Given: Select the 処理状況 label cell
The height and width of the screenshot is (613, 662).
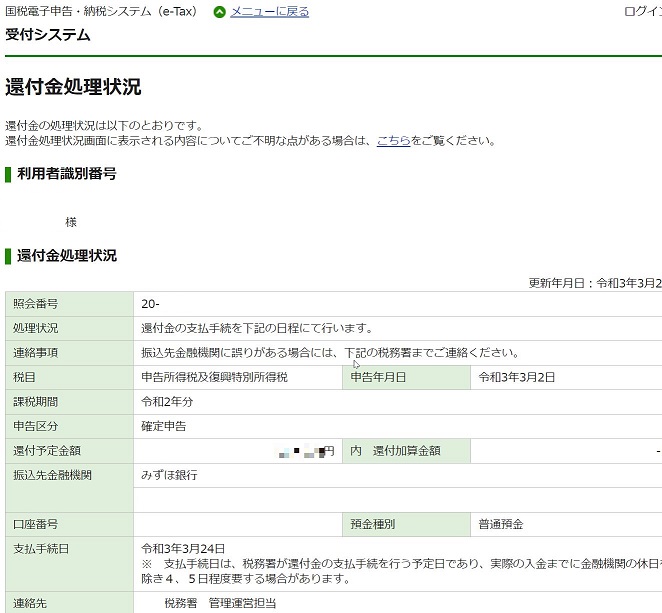Looking at the screenshot, I should pos(69,328).
